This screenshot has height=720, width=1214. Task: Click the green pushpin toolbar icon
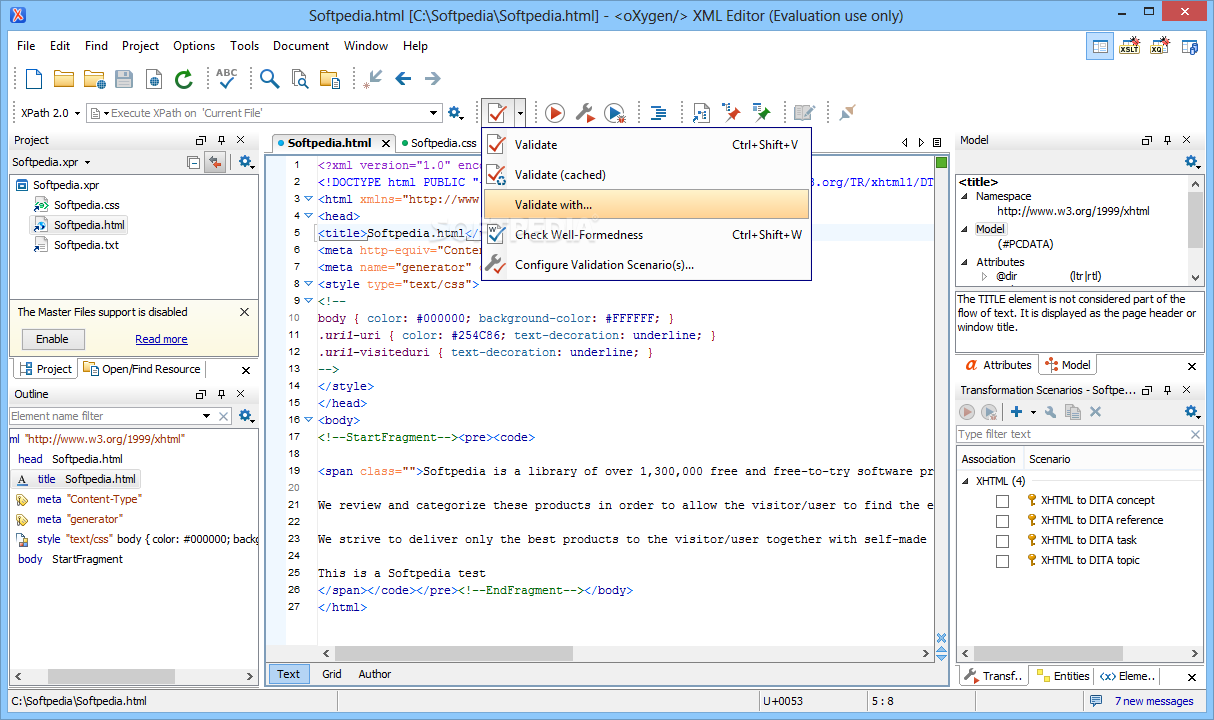pyautogui.click(x=762, y=113)
